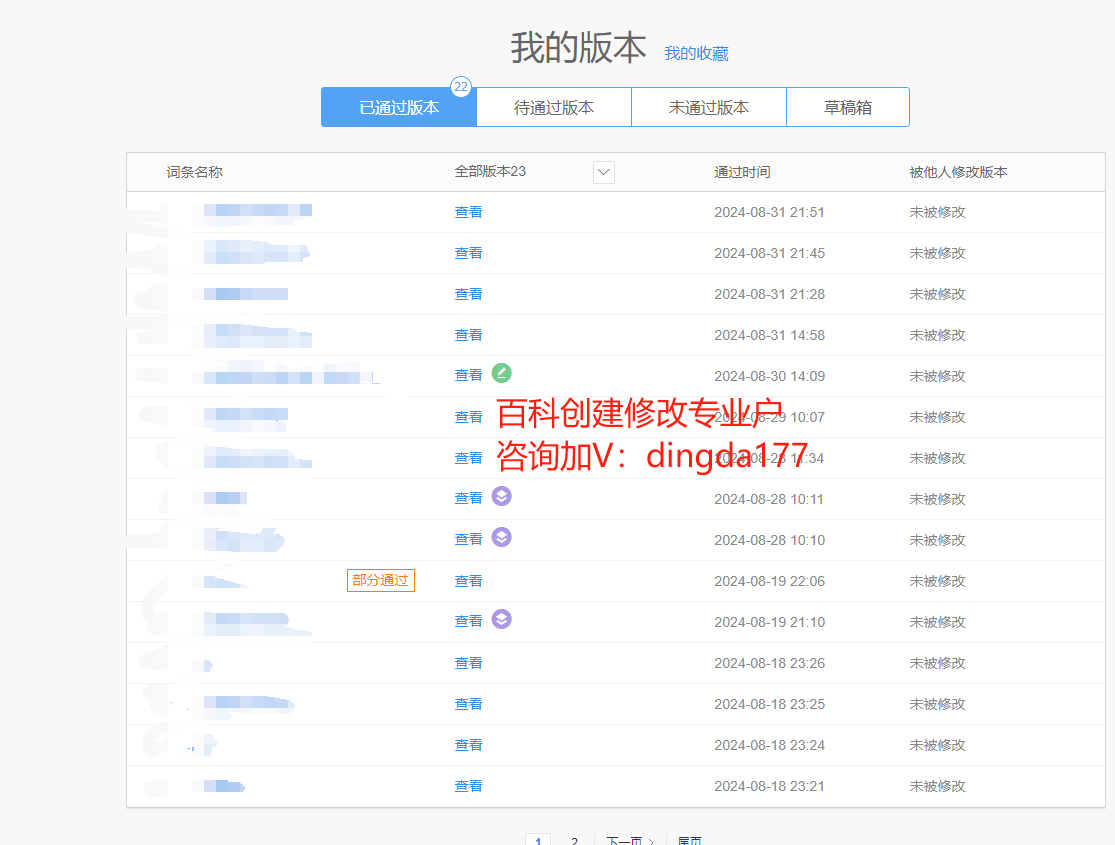1115x845 pixels.
Task: Click 查看 in the 2024-08-18 23:26 row
Action: click(469, 663)
